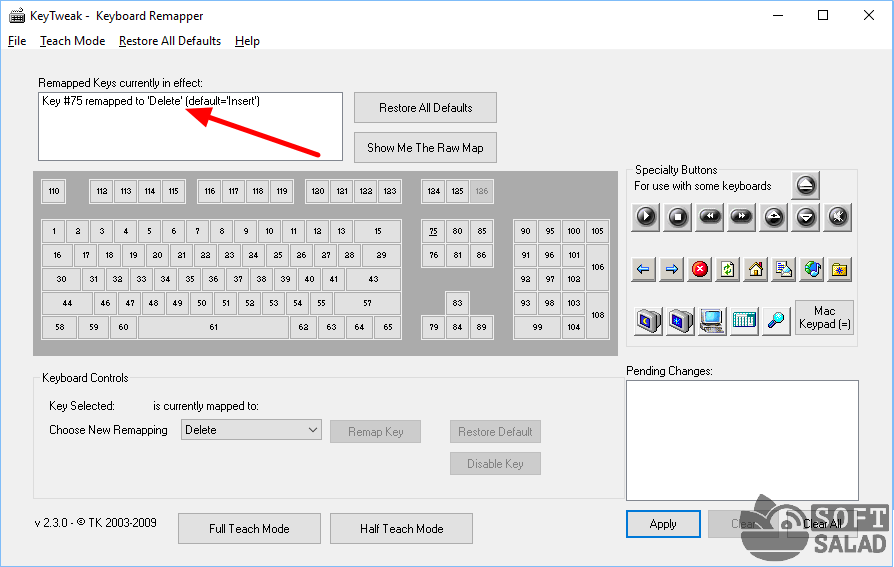Select the Eject specialty button

[x=806, y=185]
